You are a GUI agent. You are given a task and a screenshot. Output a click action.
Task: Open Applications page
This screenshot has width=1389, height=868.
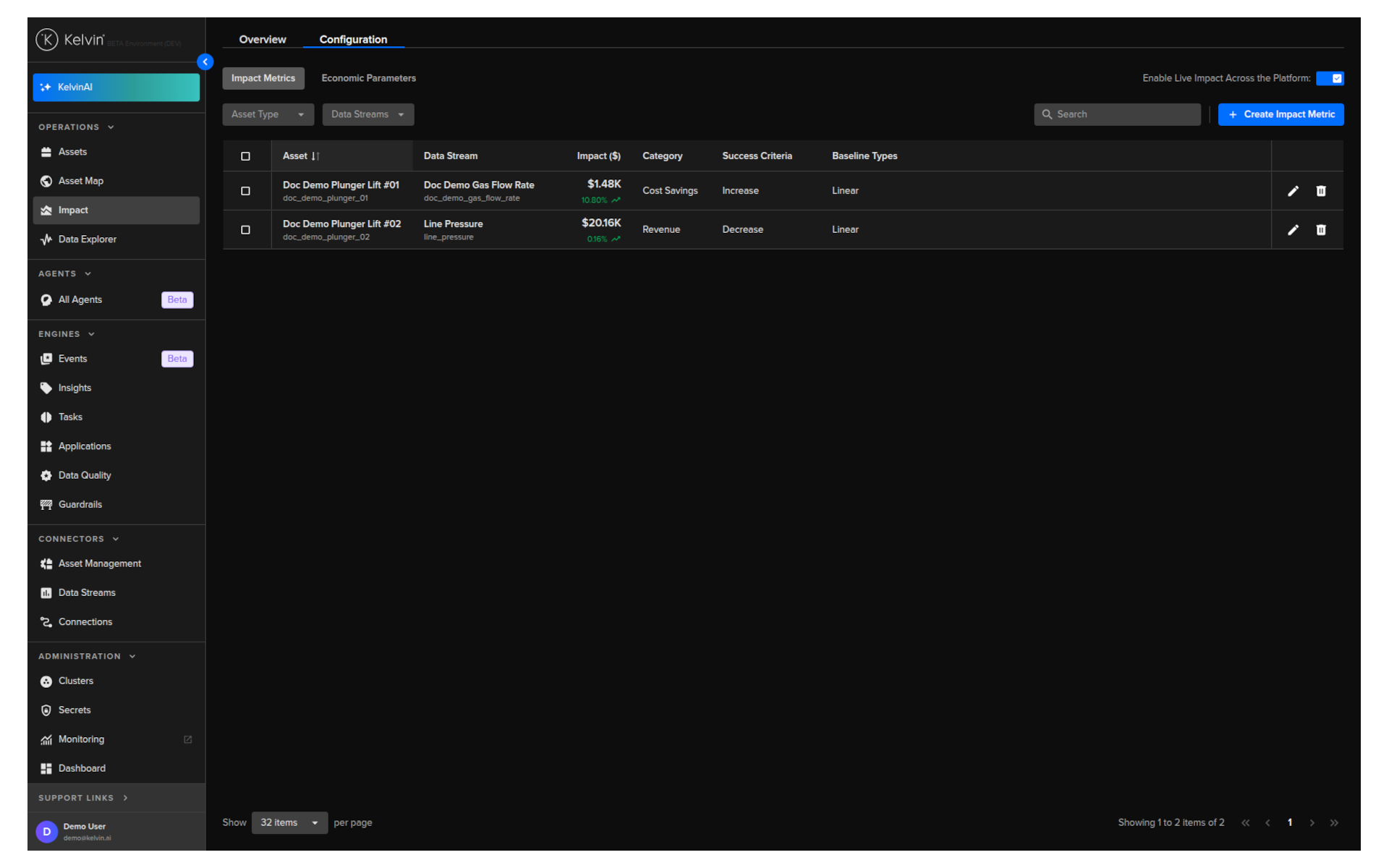116,446
